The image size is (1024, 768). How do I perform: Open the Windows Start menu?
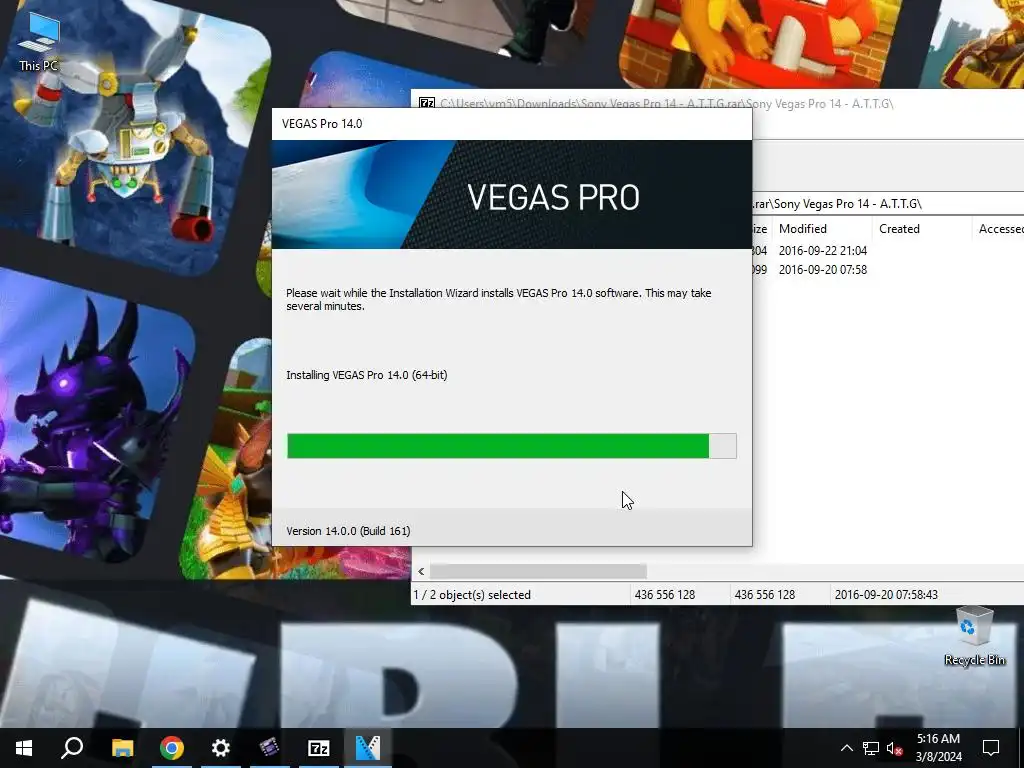tap(24, 748)
